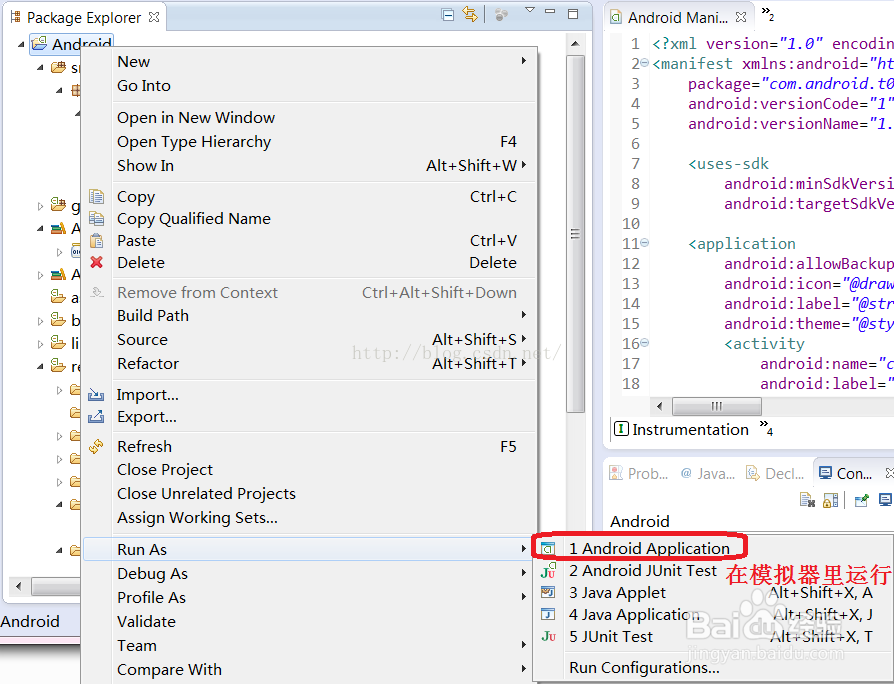
Task: Open the Team submenu
Action: point(310,645)
